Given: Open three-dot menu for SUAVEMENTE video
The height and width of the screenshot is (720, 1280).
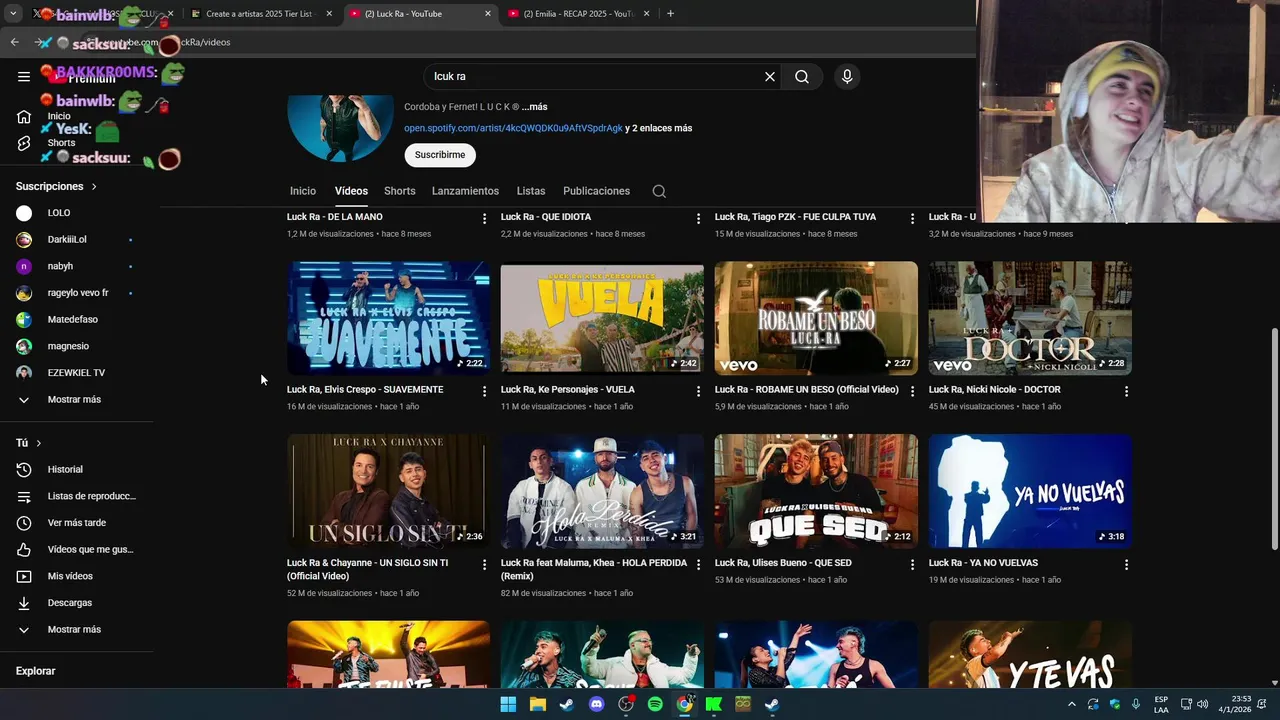Looking at the screenshot, I should click(484, 391).
